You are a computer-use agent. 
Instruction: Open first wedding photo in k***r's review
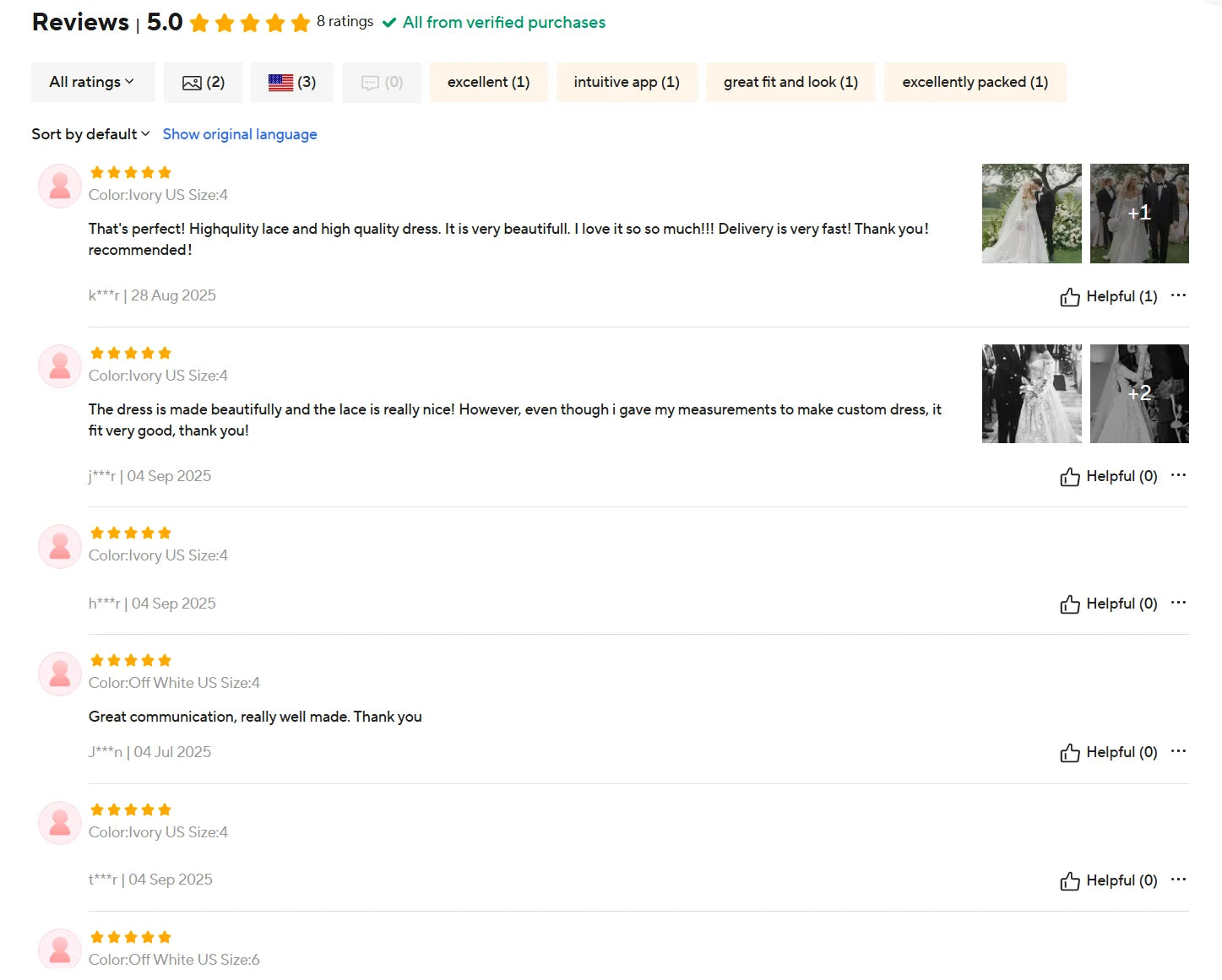(1031, 214)
